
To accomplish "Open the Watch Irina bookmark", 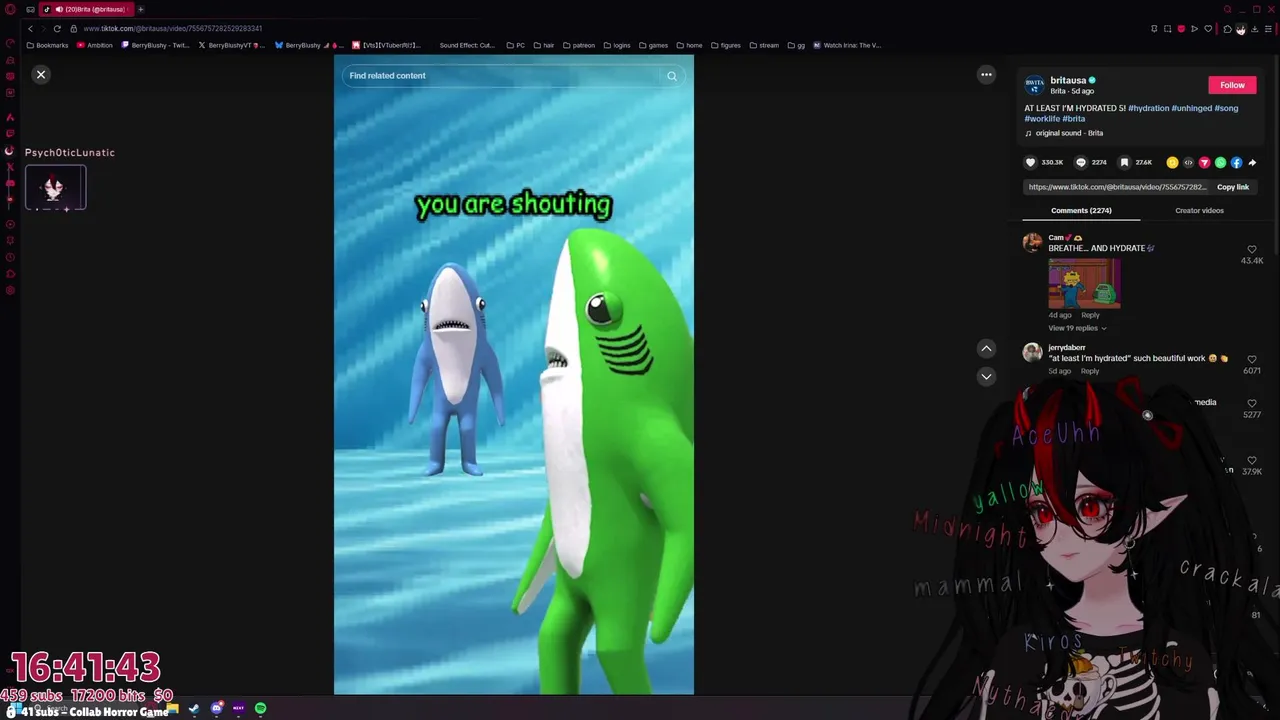I will (847, 45).
